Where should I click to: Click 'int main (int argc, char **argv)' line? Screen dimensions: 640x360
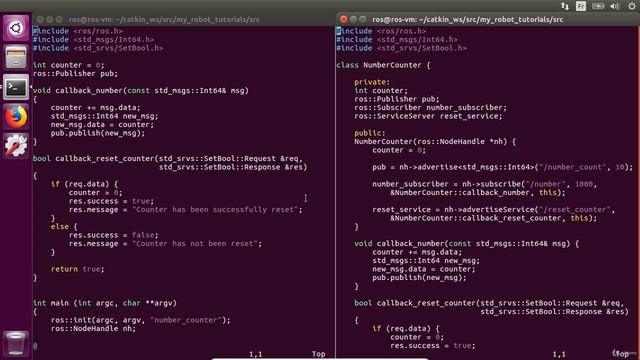coord(105,303)
